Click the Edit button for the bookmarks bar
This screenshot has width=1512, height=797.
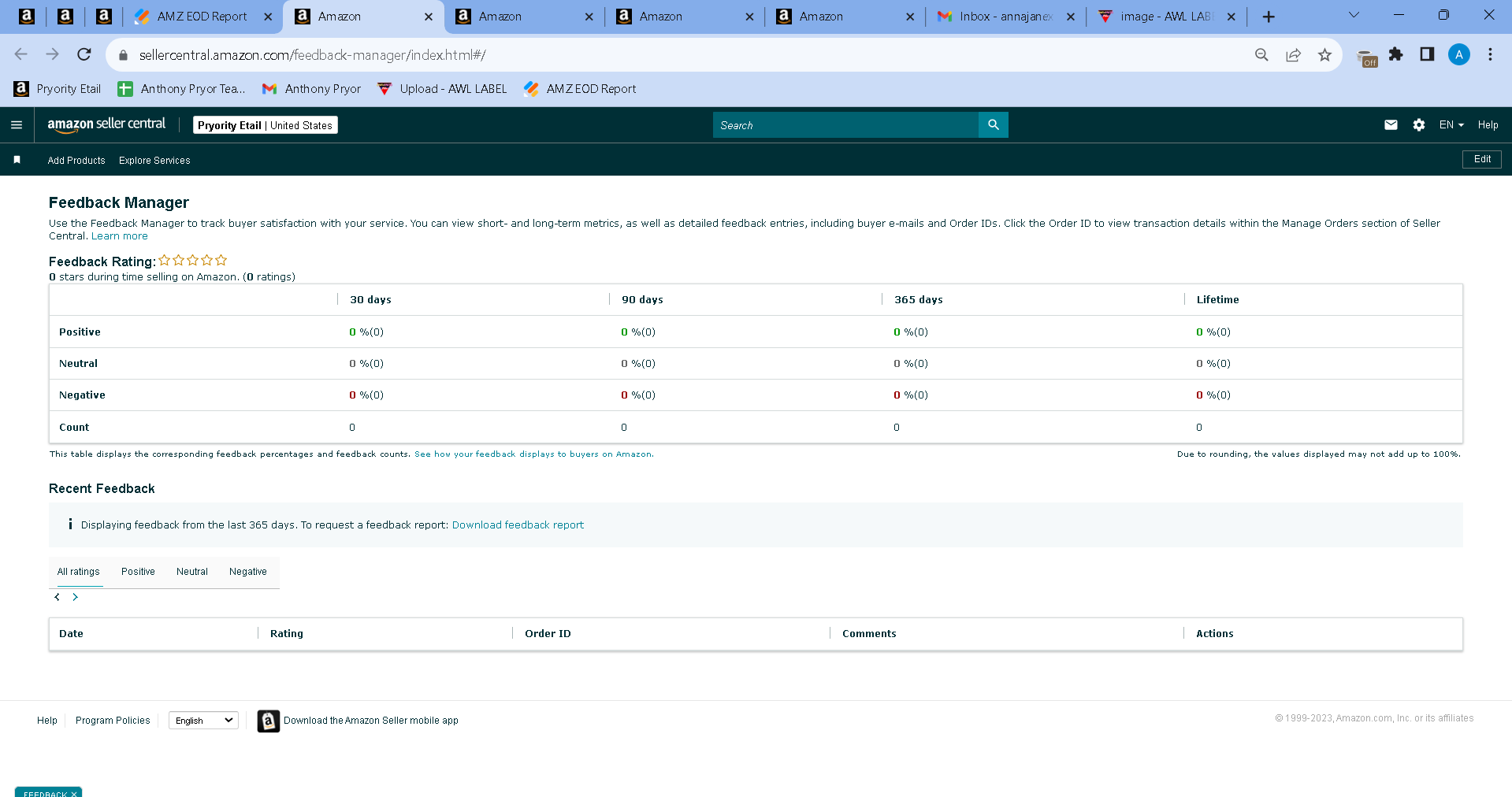(1482, 159)
